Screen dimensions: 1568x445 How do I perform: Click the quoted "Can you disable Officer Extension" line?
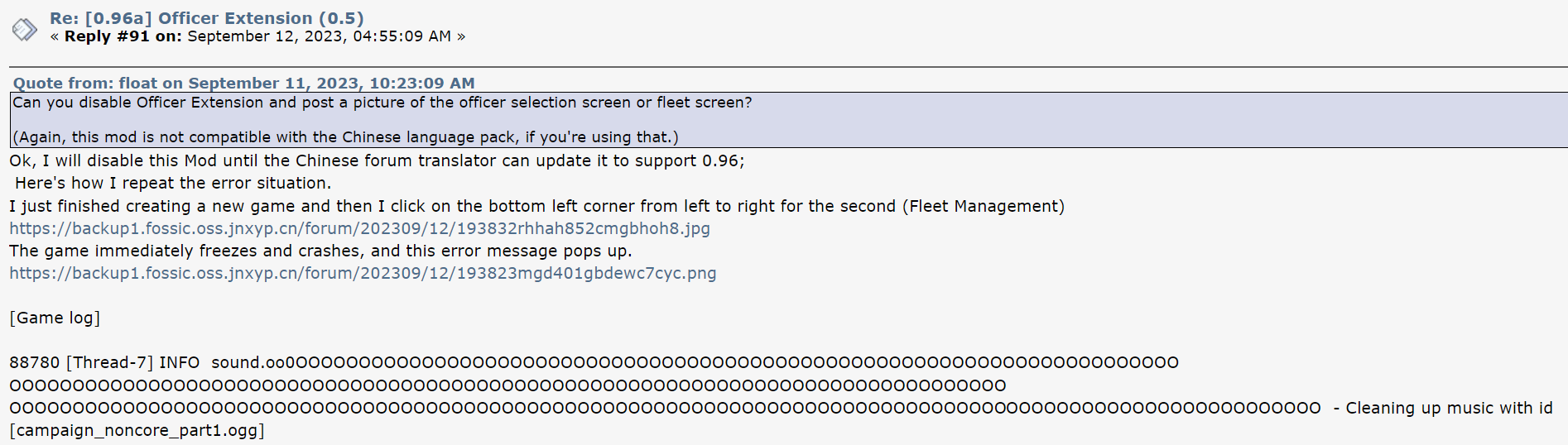[x=382, y=103]
